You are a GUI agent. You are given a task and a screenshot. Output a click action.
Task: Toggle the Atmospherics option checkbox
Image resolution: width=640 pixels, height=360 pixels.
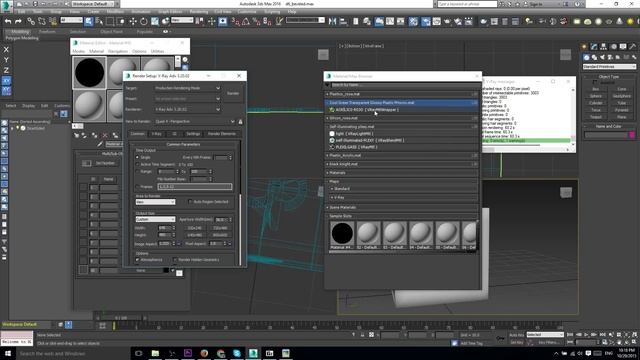click(138, 260)
